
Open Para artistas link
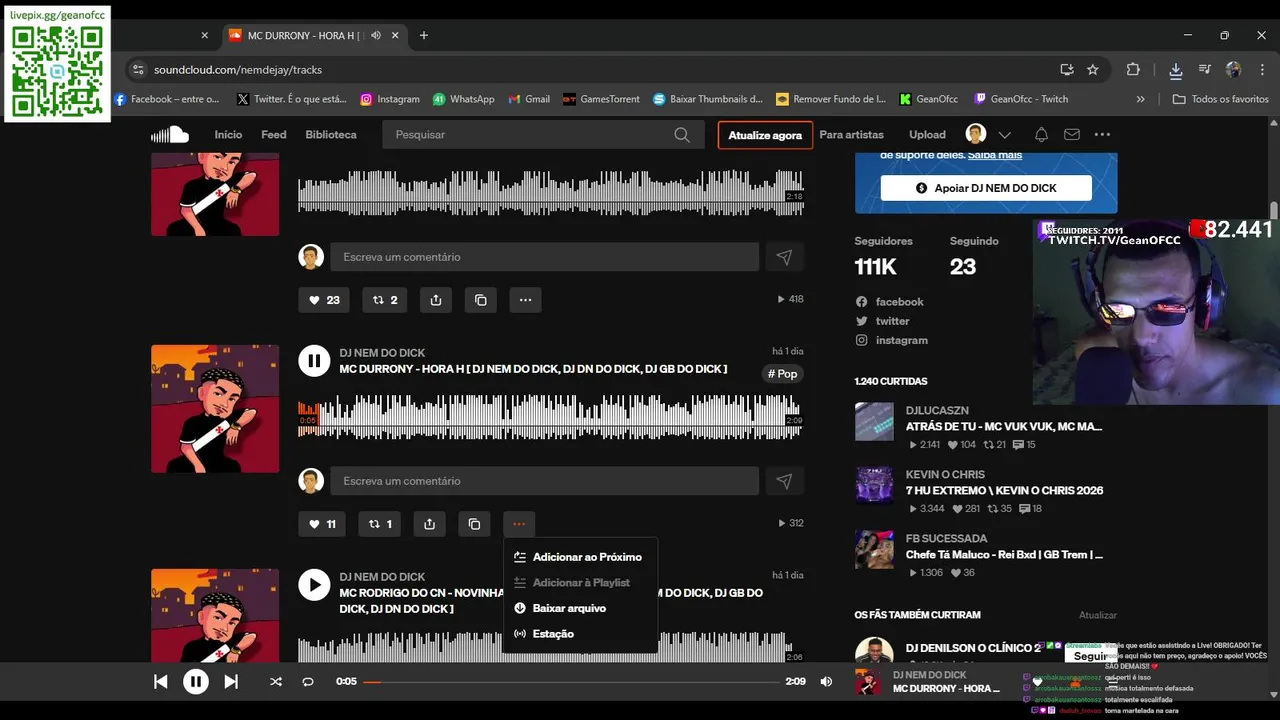pyautogui.click(x=851, y=134)
